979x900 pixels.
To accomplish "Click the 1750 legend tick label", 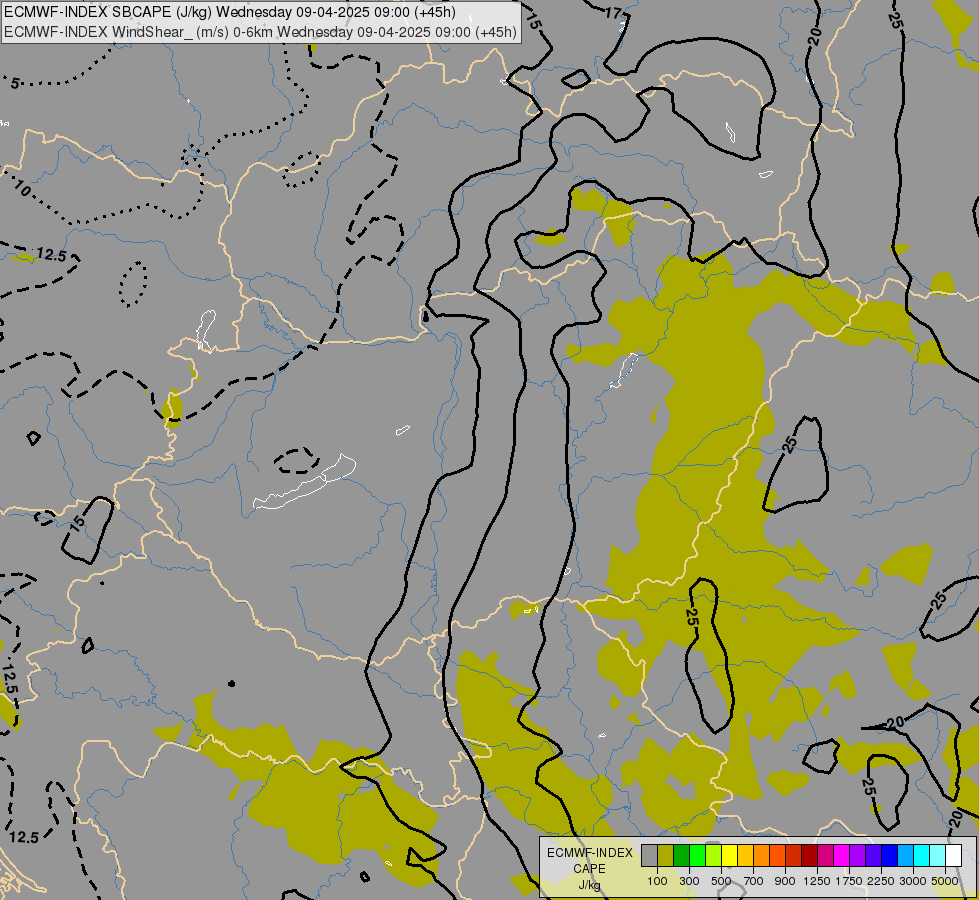I will (849, 881).
